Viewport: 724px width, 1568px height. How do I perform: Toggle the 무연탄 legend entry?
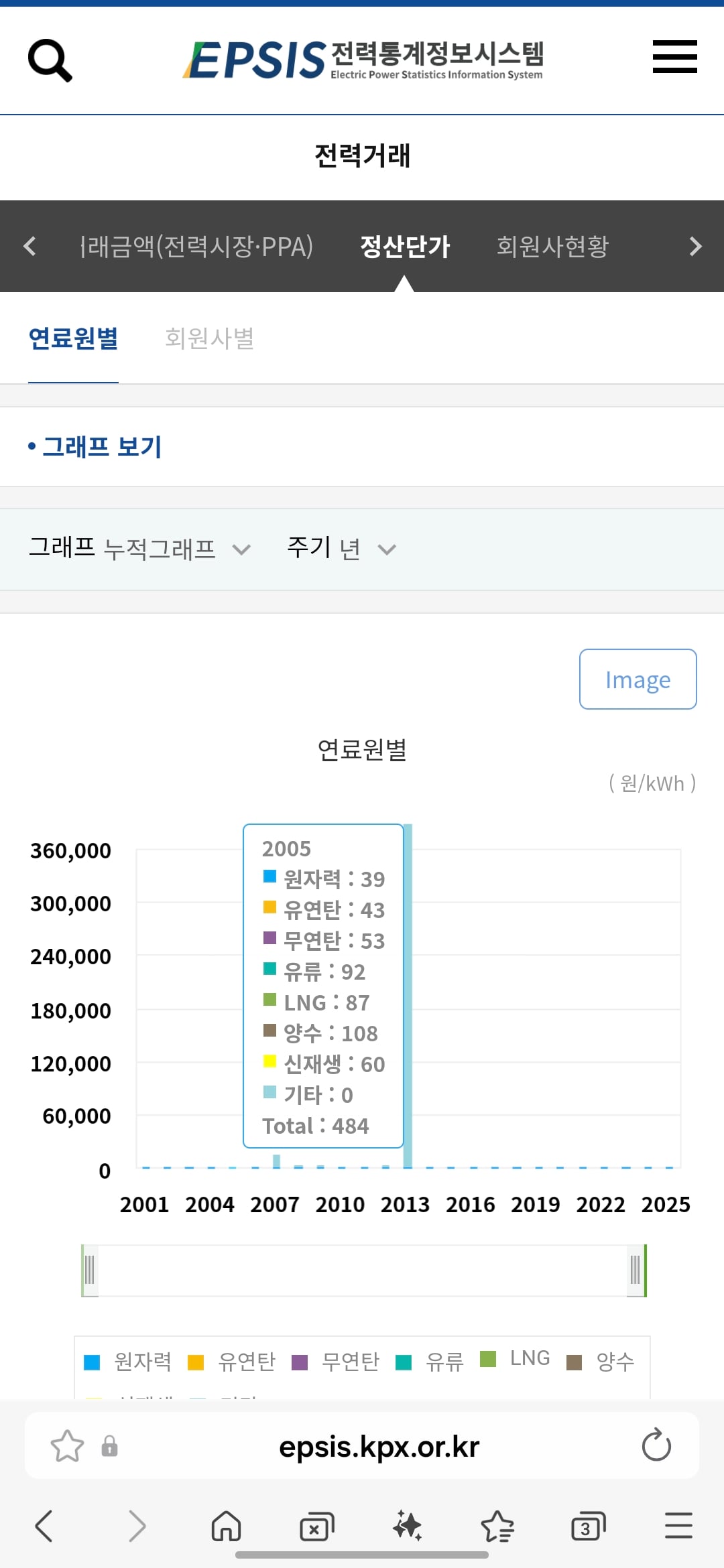click(335, 1361)
